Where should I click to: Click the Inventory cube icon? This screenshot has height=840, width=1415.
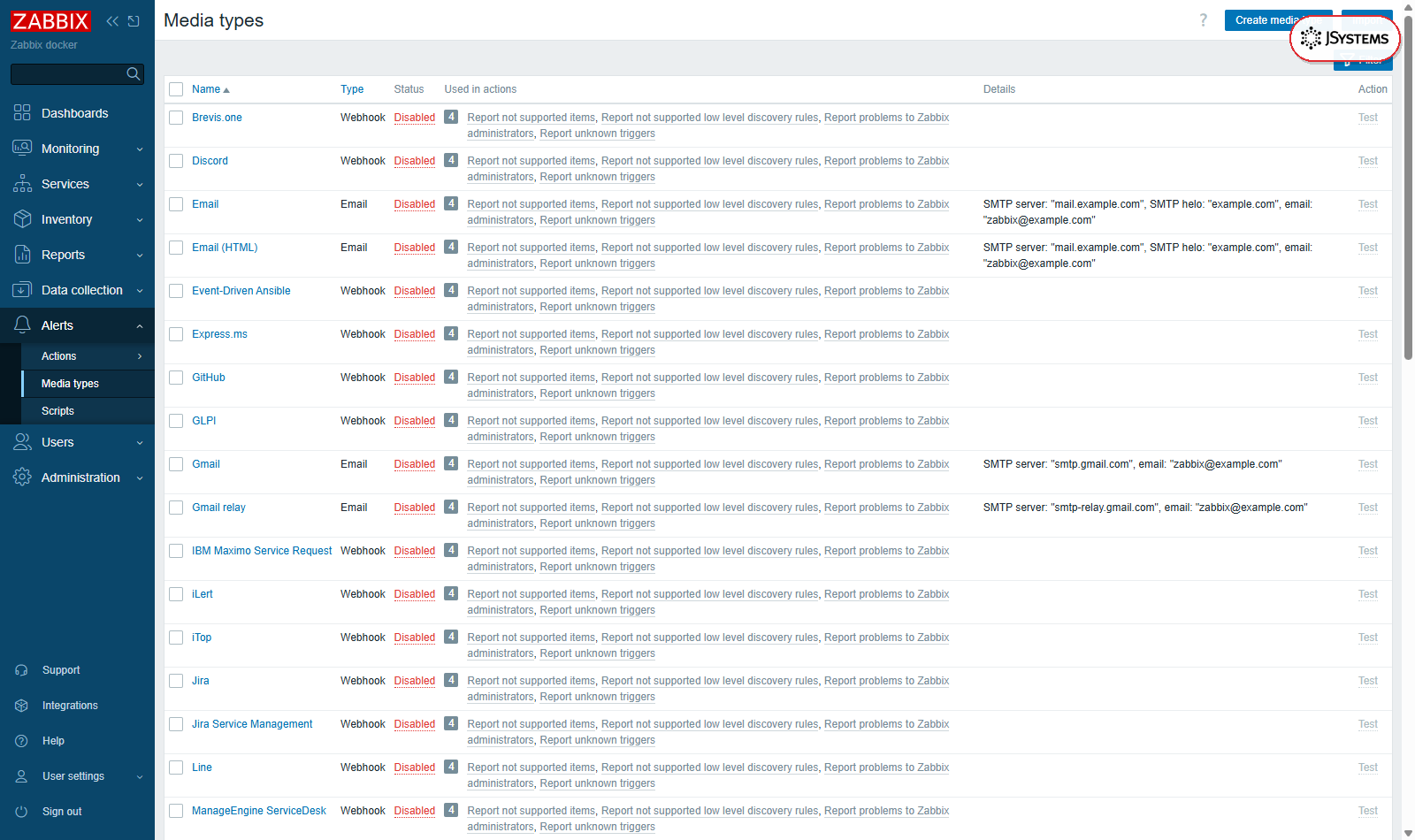click(x=22, y=219)
